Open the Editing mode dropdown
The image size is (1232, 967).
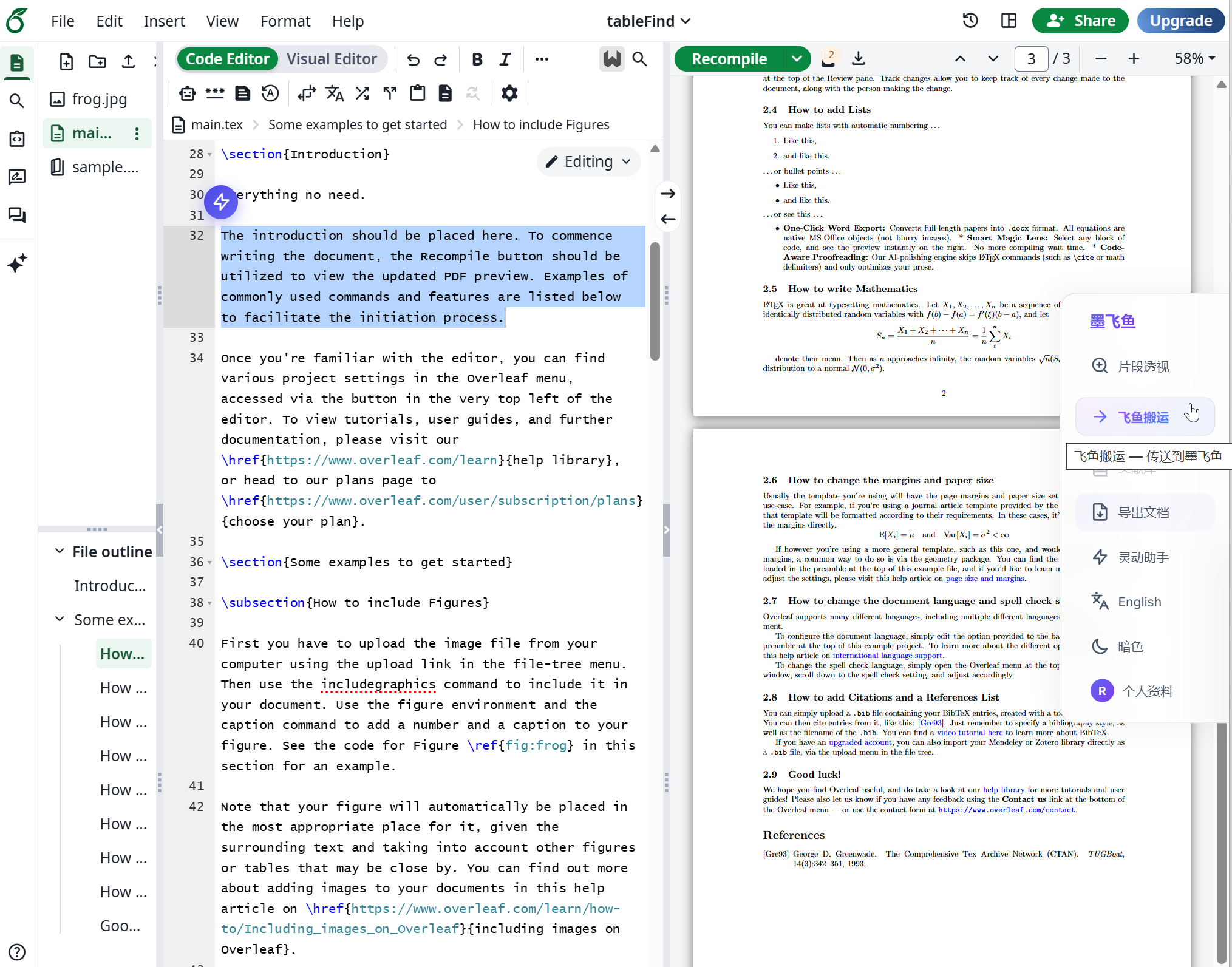tap(588, 161)
